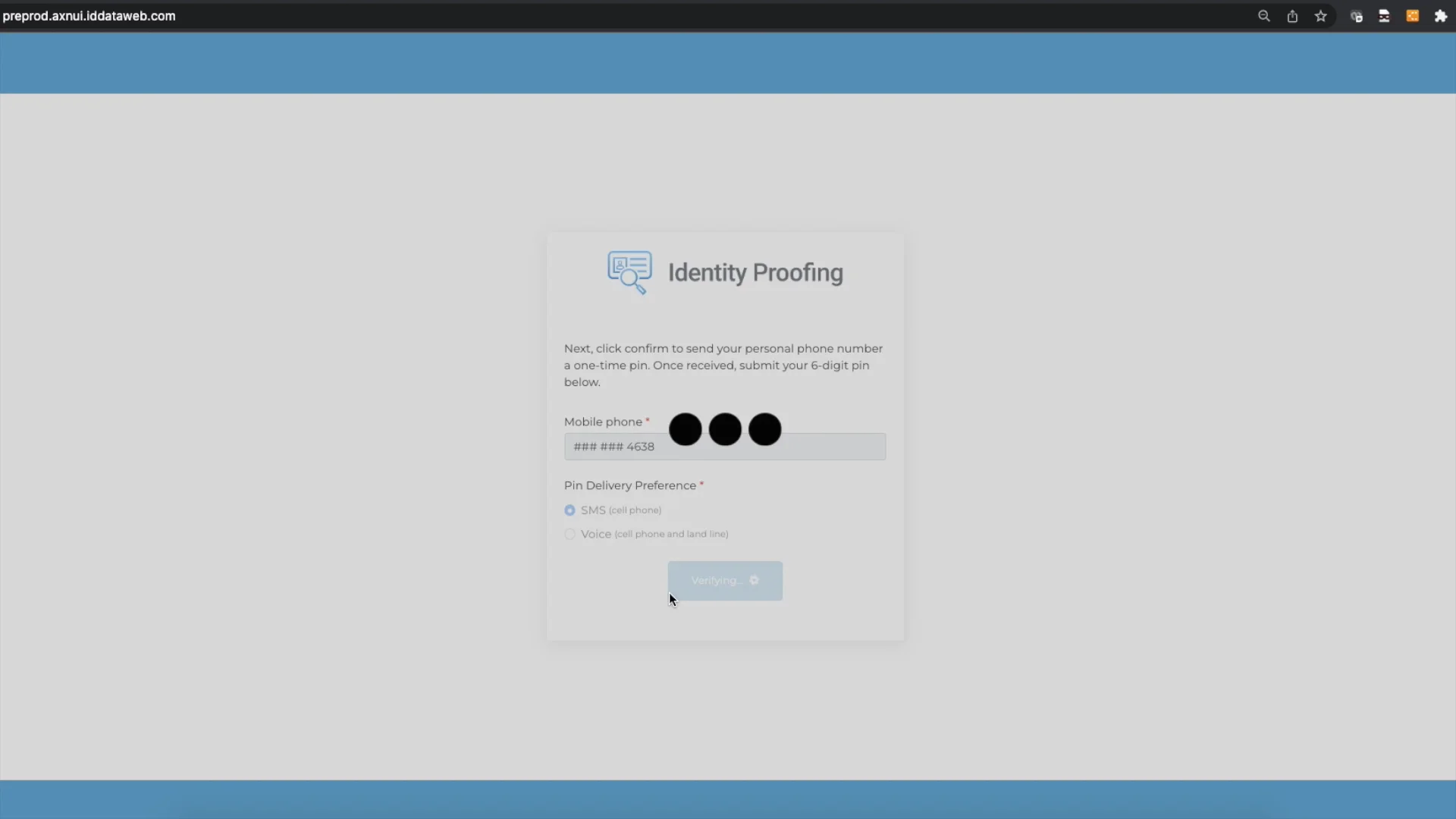This screenshot has height=819, width=1456.
Task: Select the SMS (cell phone) radio button
Action: point(570,510)
